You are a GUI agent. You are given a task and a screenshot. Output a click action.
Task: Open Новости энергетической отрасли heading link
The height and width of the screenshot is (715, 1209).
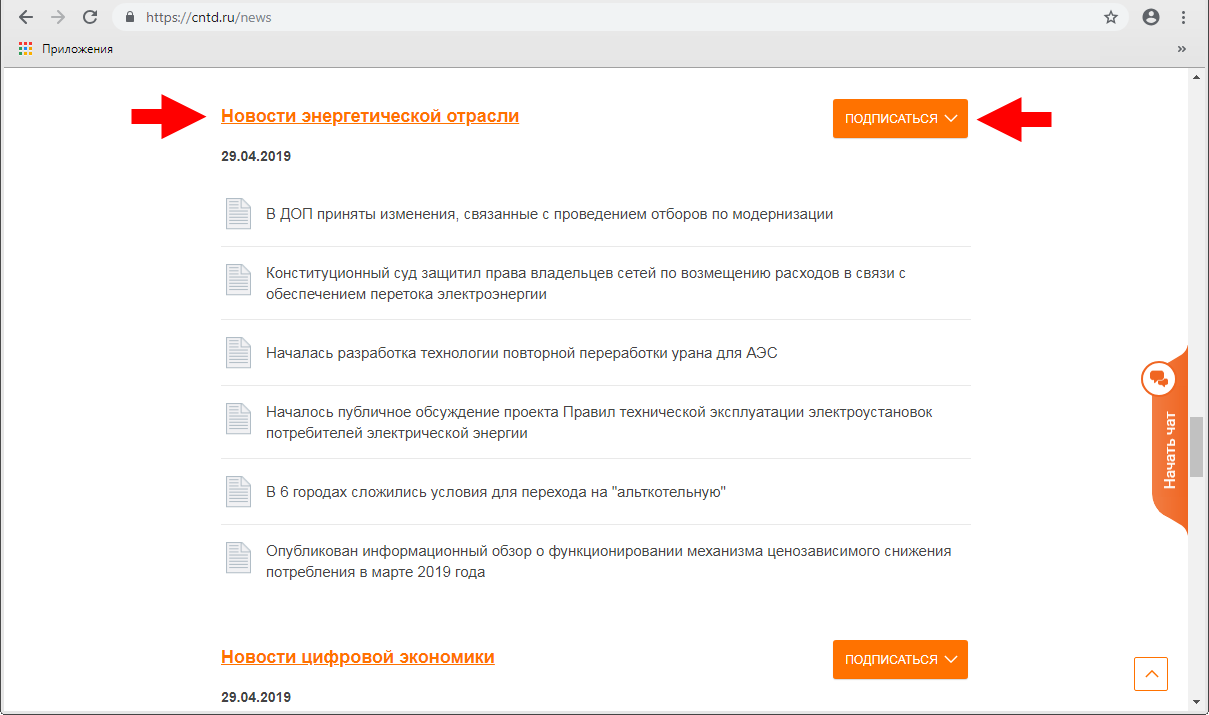(x=370, y=116)
